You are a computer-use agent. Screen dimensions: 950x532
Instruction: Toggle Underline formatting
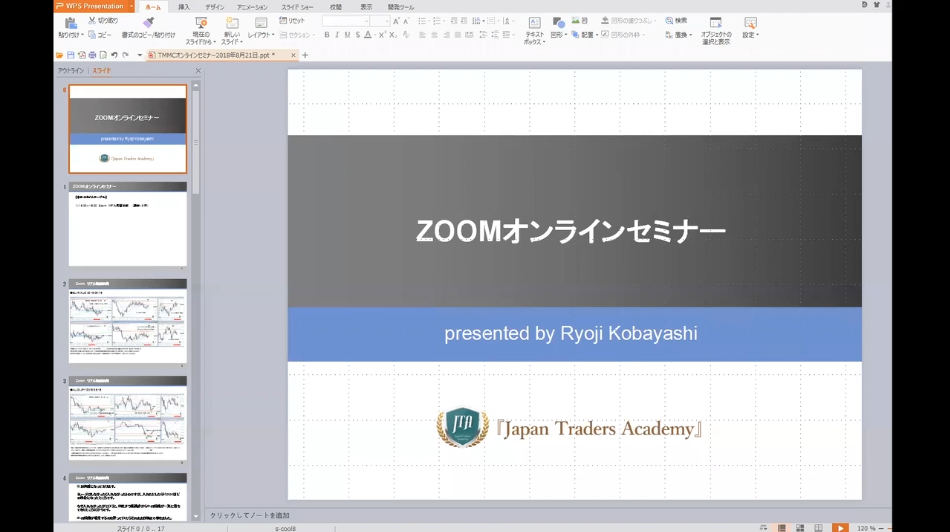[x=347, y=35]
